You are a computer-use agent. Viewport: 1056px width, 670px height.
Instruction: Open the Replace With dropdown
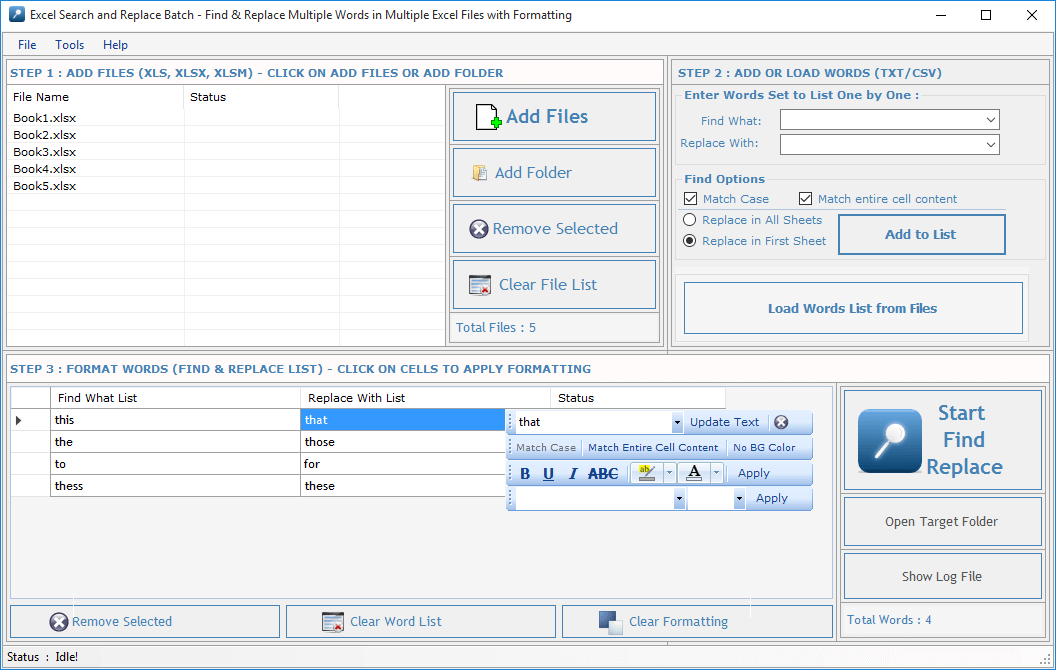pyautogui.click(x=991, y=144)
